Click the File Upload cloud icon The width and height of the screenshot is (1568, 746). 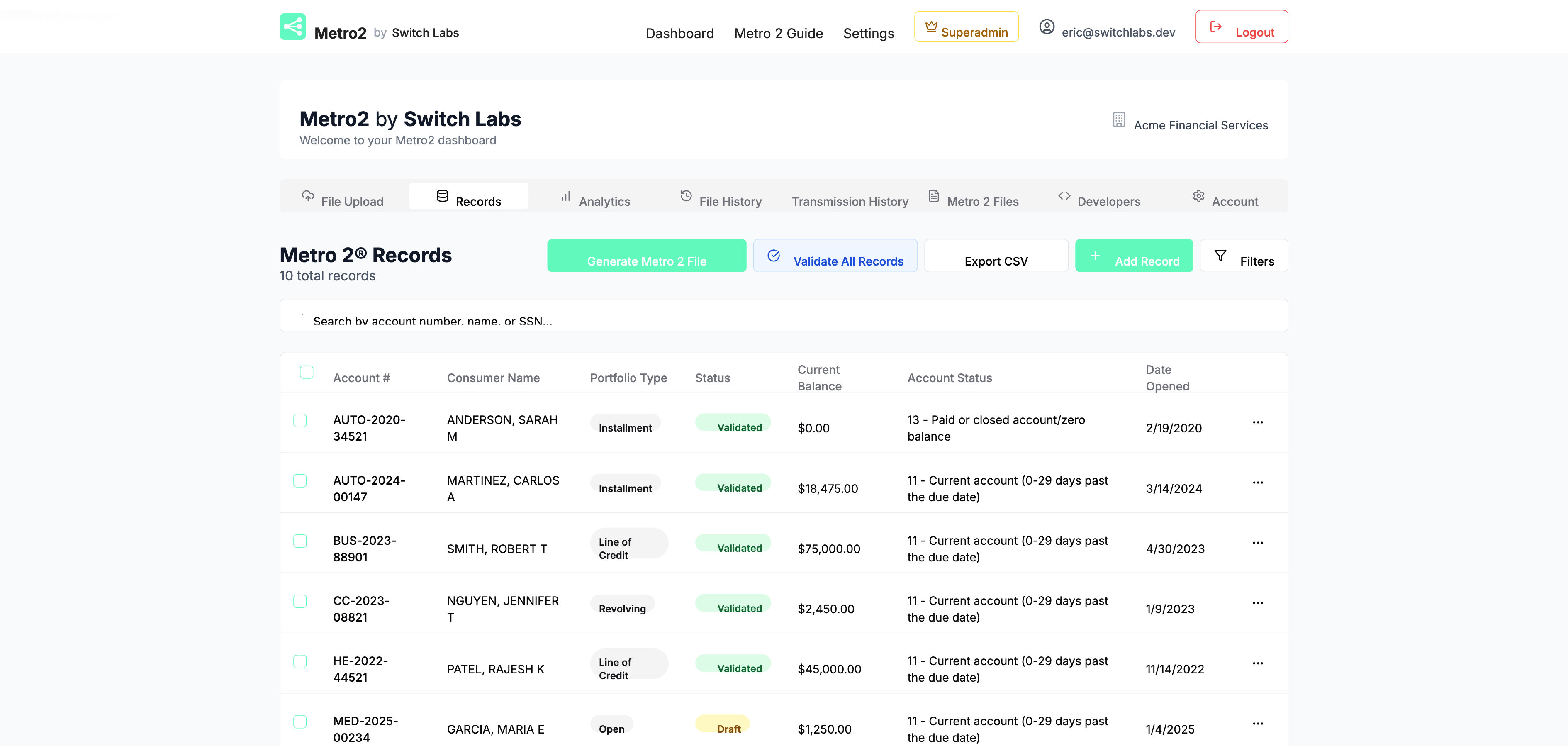(x=308, y=196)
